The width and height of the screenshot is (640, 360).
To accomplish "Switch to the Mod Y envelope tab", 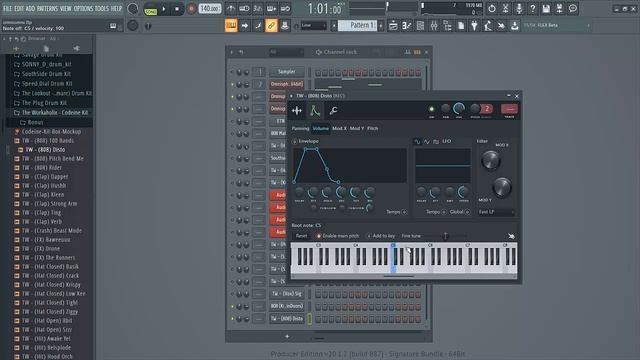I will pyautogui.click(x=357, y=129).
